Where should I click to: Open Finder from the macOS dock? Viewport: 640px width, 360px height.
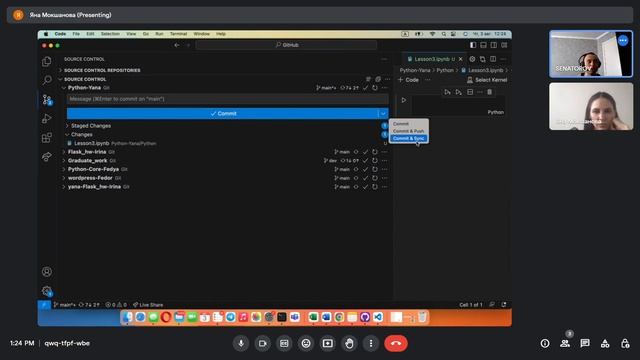click(x=127, y=317)
